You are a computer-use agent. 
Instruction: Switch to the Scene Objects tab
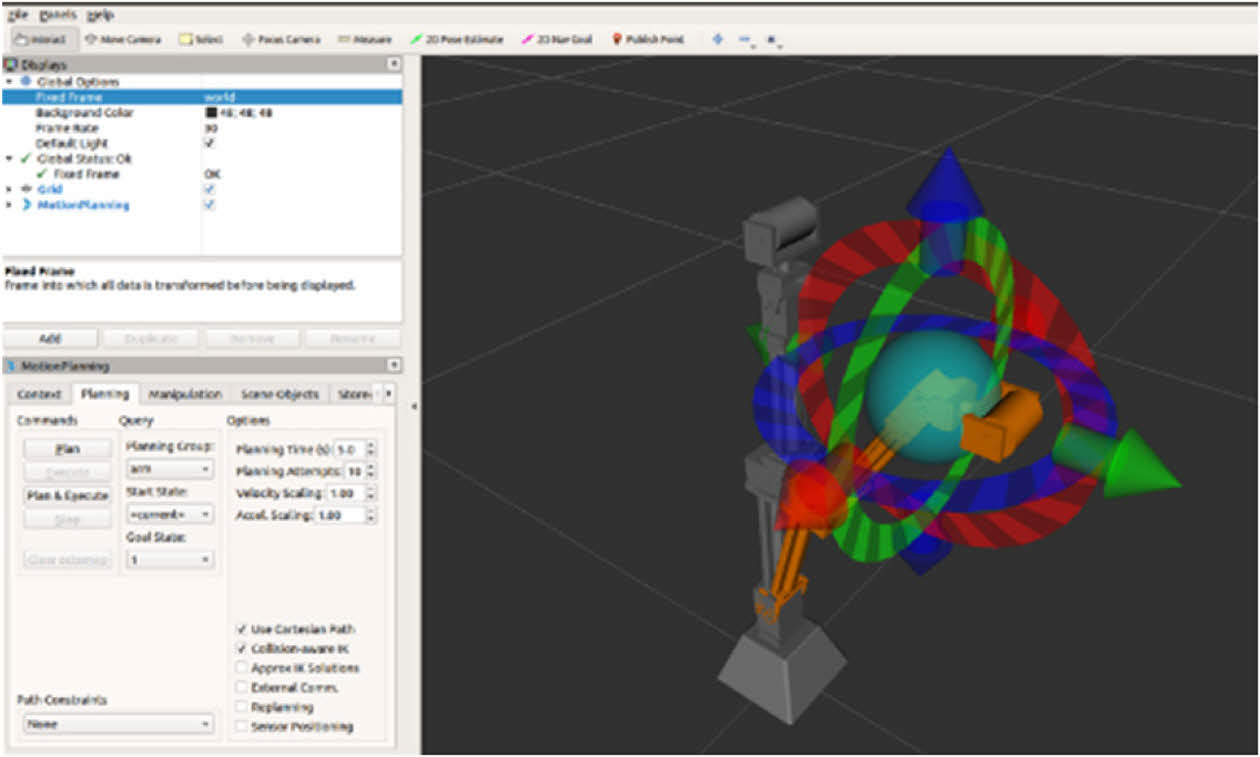click(x=280, y=394)
